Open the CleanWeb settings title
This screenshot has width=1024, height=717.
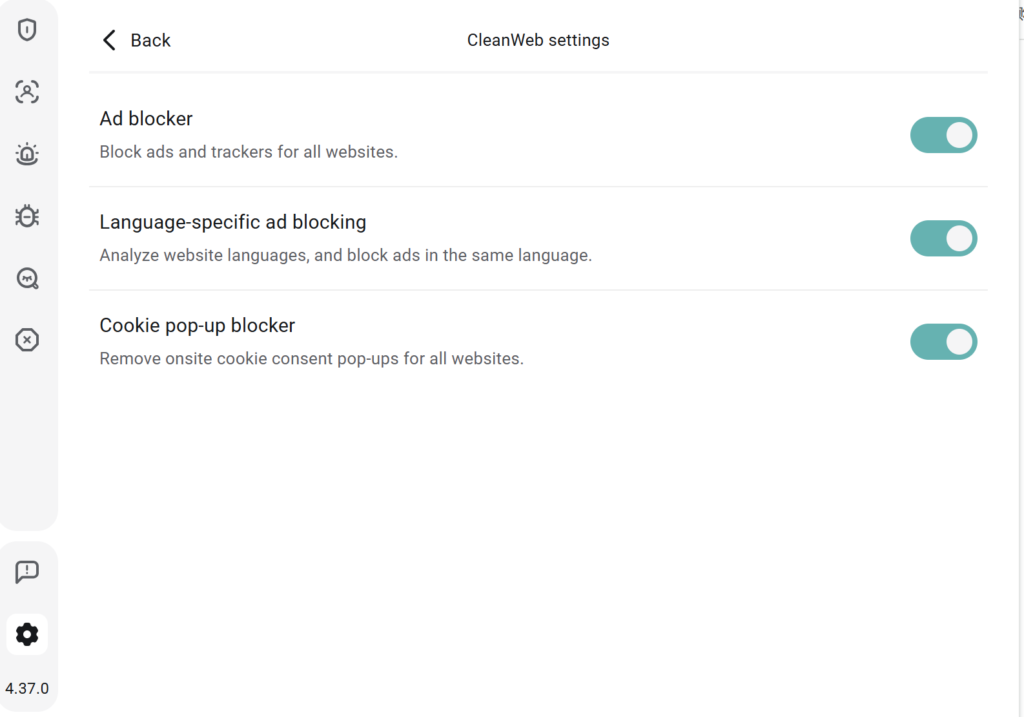[538, 40]
